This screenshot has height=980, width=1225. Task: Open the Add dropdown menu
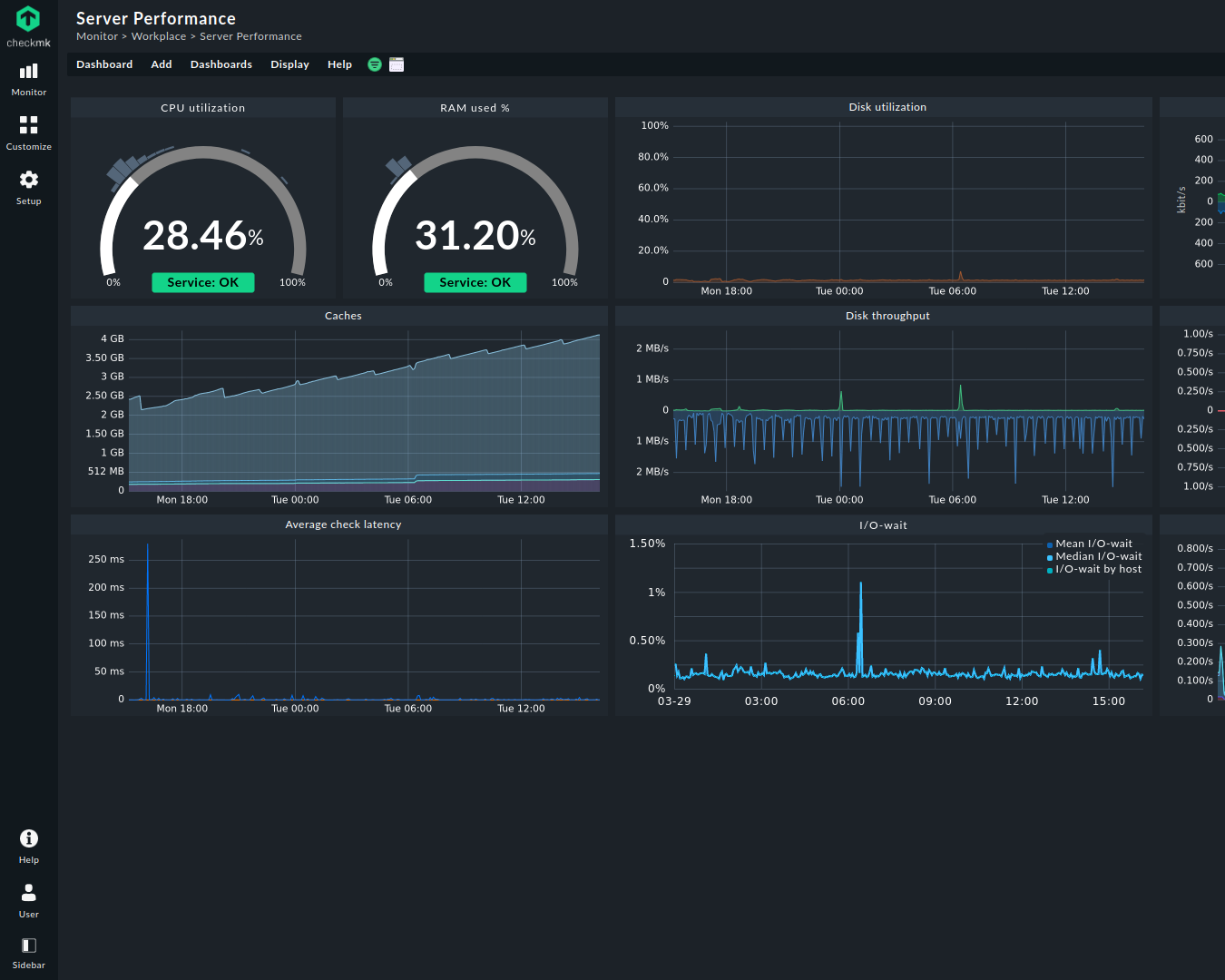(x=162, y=64)
